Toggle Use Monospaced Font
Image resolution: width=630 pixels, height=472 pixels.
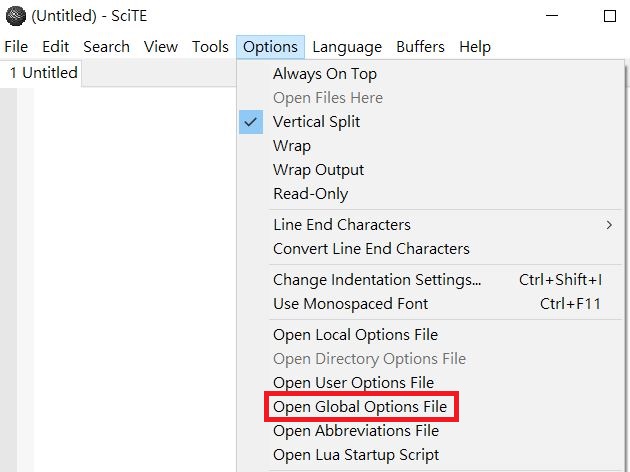click(x=431, y=304)
